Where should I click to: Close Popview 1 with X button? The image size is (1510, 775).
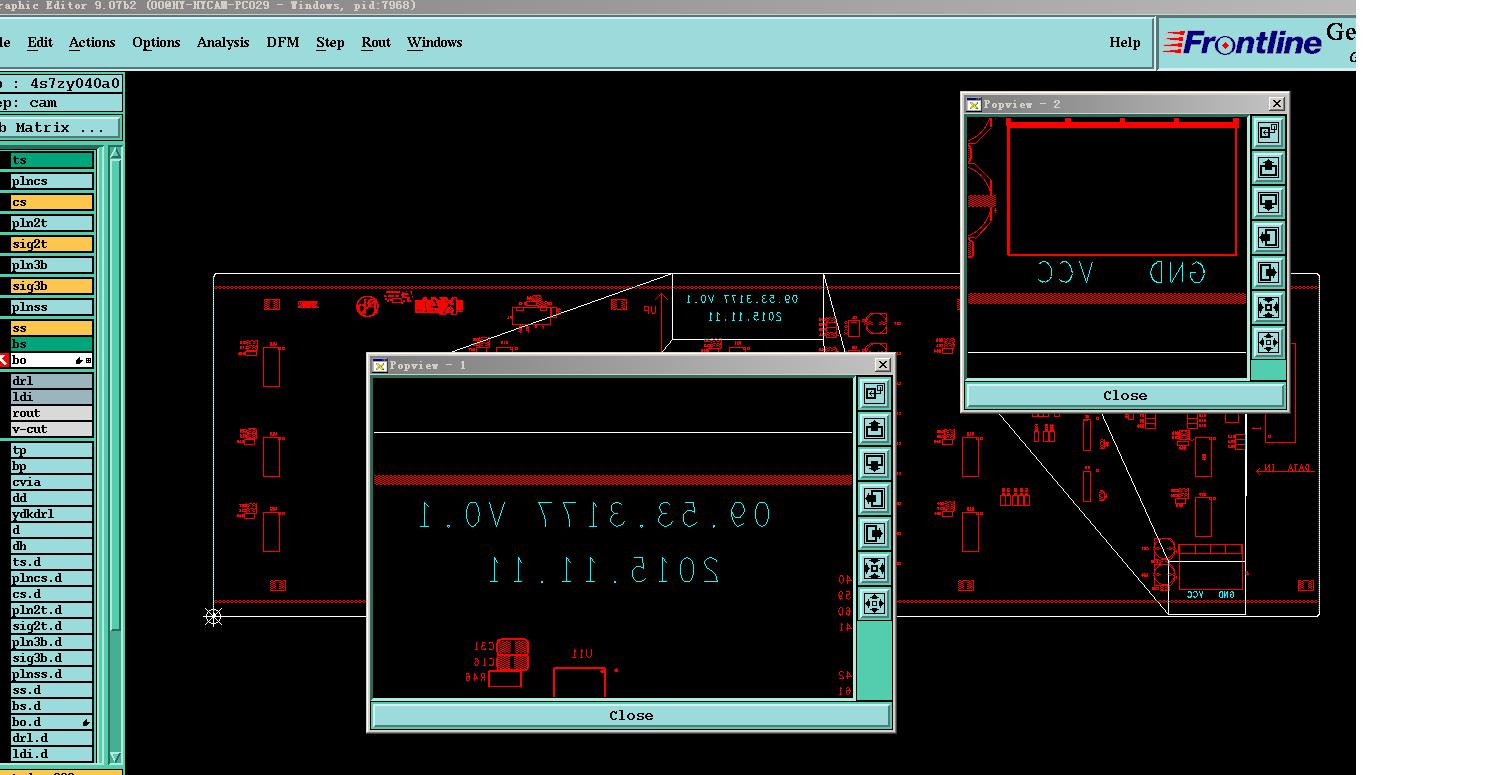(882, 365)
